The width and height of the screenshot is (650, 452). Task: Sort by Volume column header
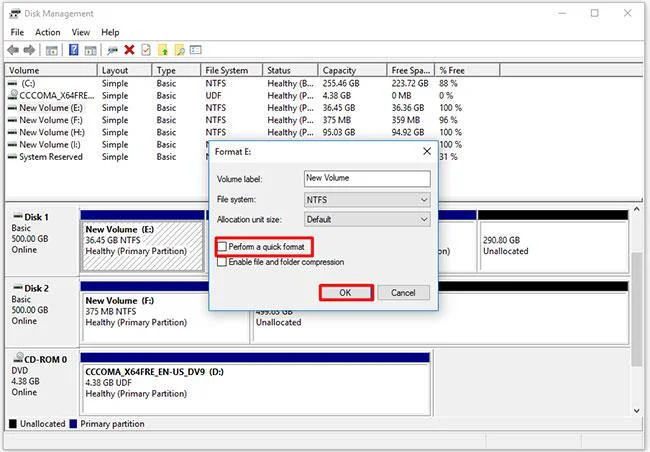[x=51, y=70]
